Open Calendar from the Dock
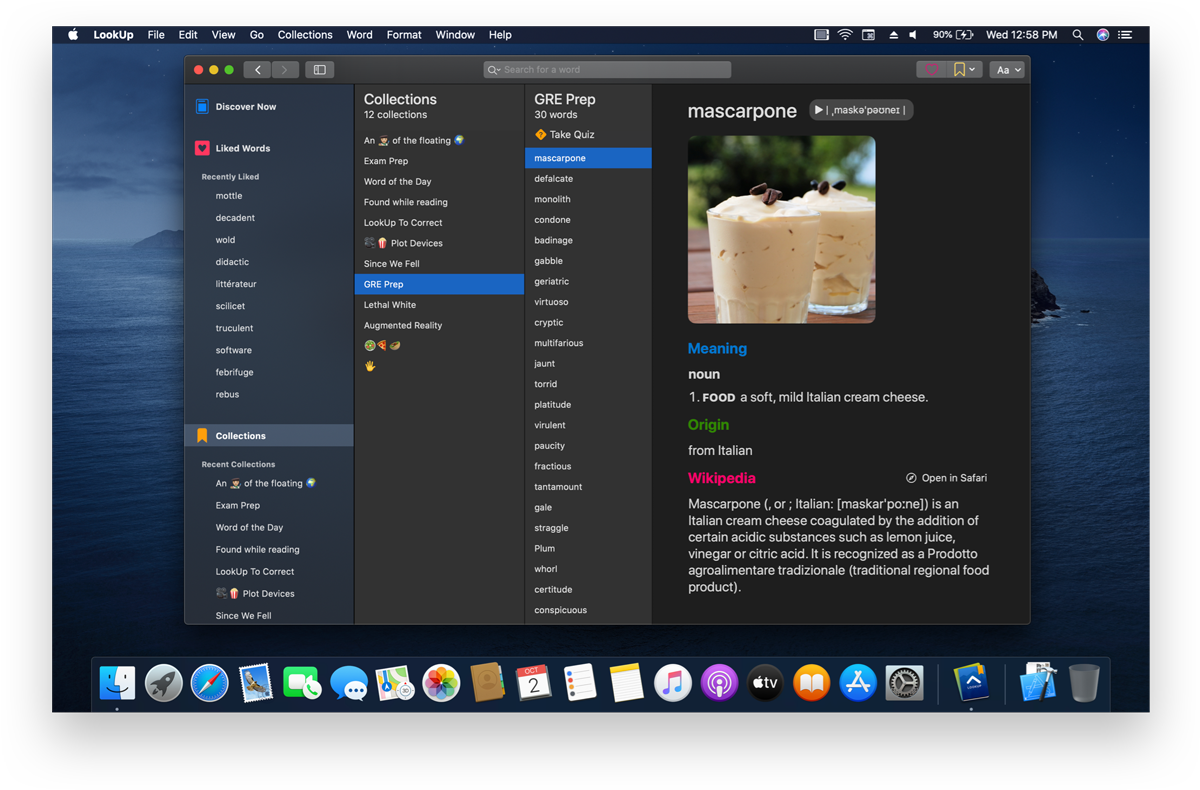 534,683
